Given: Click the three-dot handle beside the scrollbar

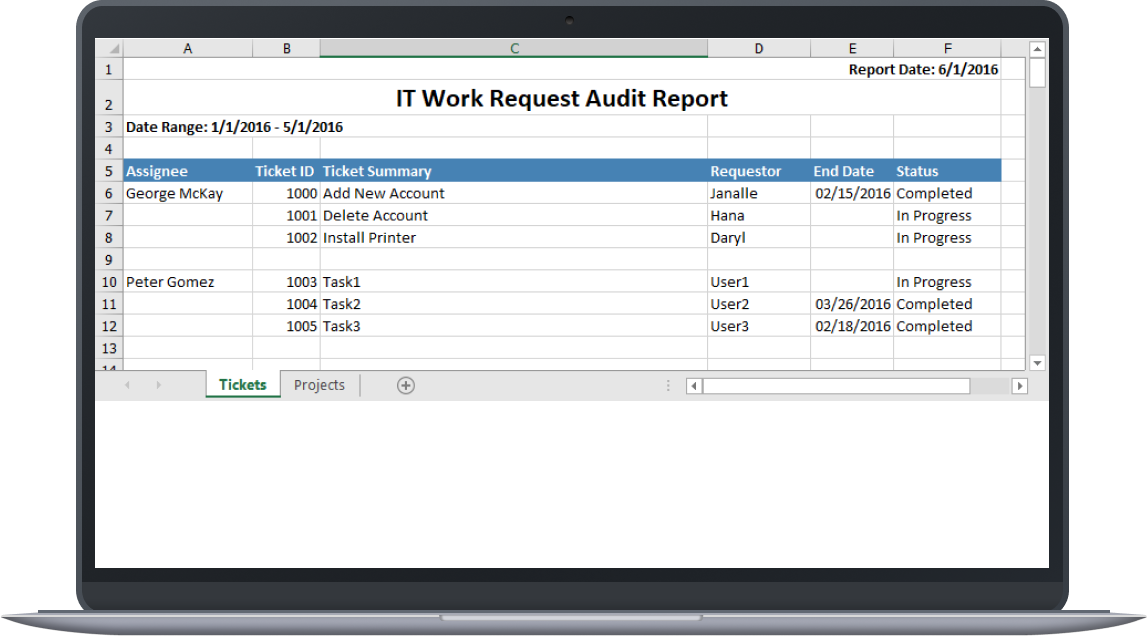Looking at the screenshot, I should click(667, 385).
